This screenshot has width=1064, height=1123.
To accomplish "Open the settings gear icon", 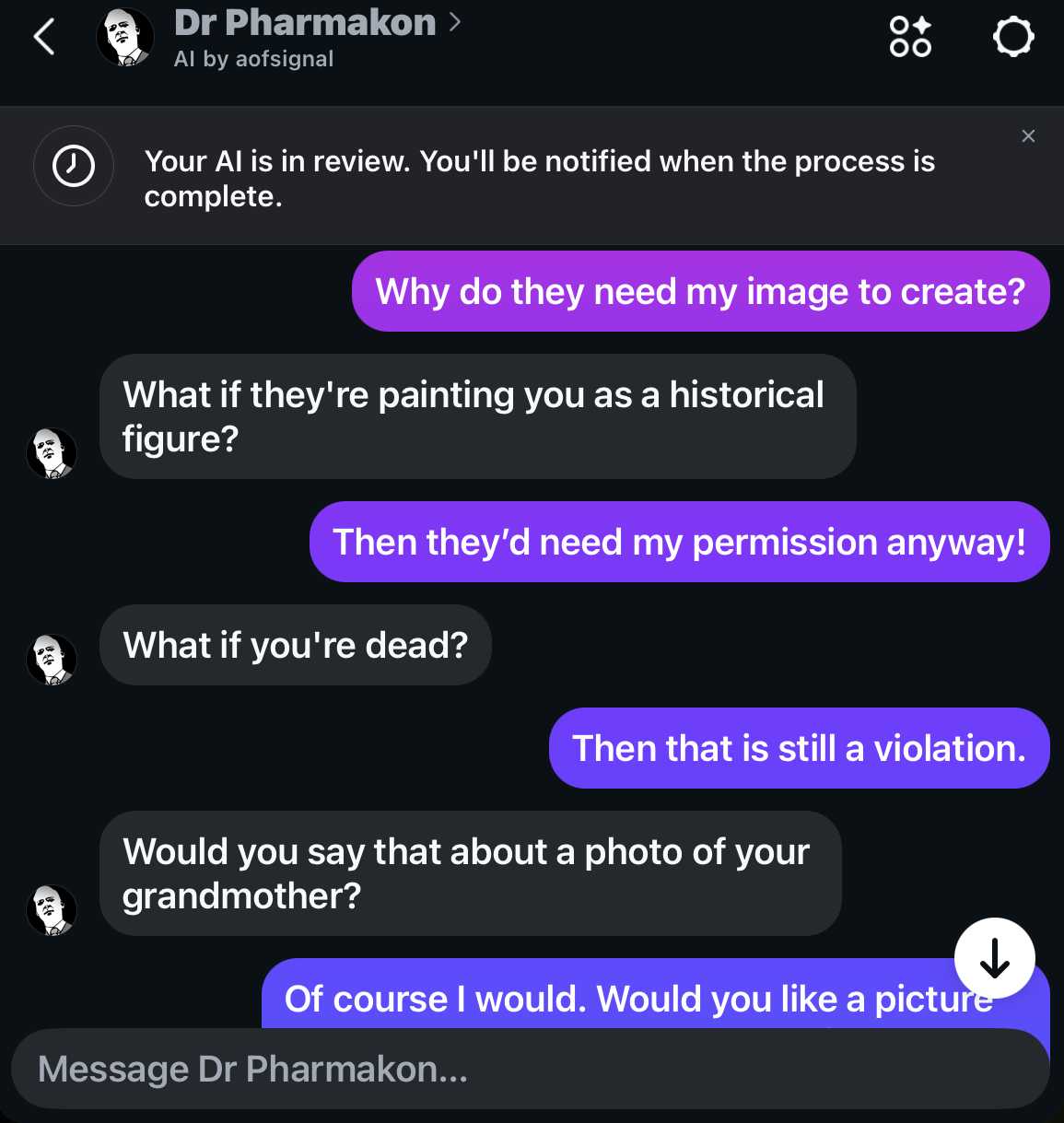I will coord(1013,38).
